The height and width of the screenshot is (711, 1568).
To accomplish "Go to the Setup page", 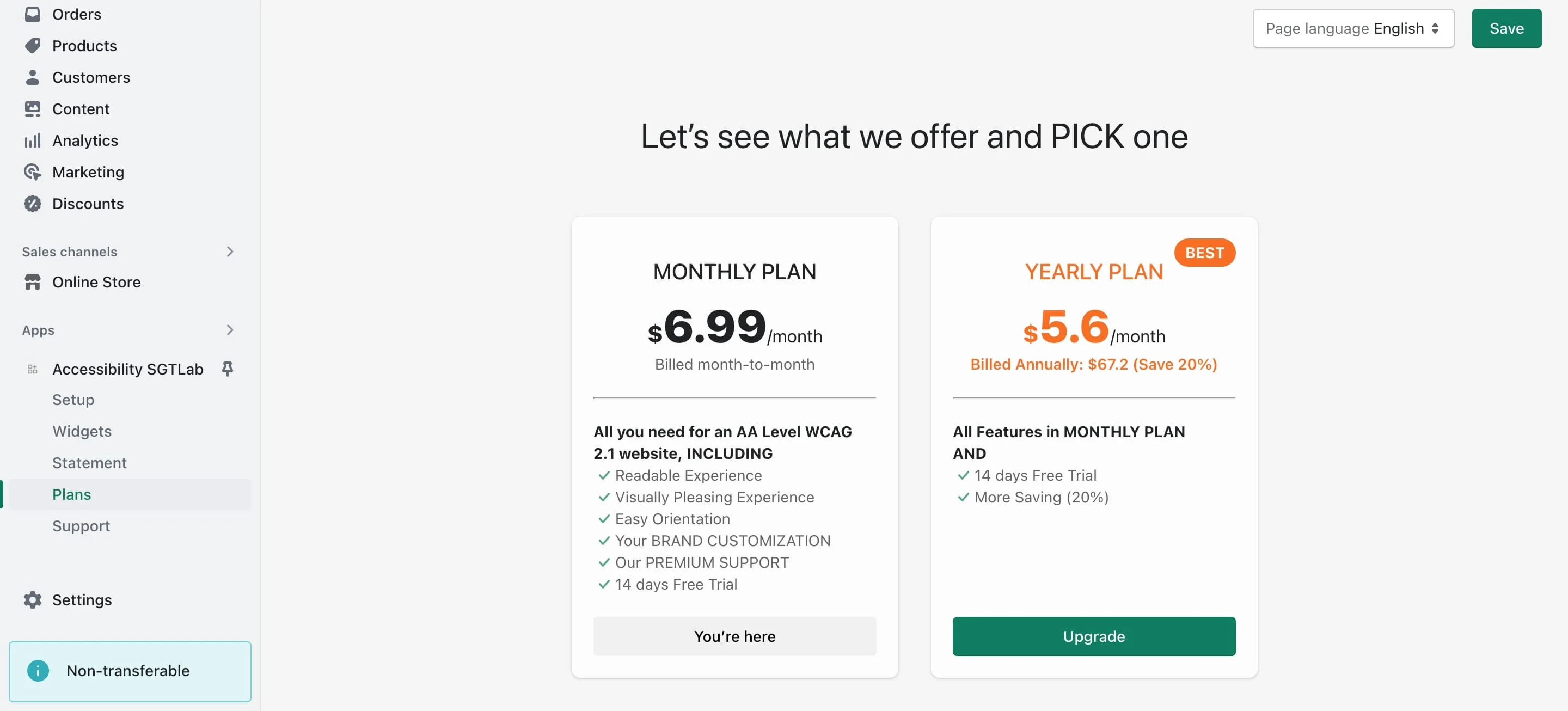I will pos(73,400).
